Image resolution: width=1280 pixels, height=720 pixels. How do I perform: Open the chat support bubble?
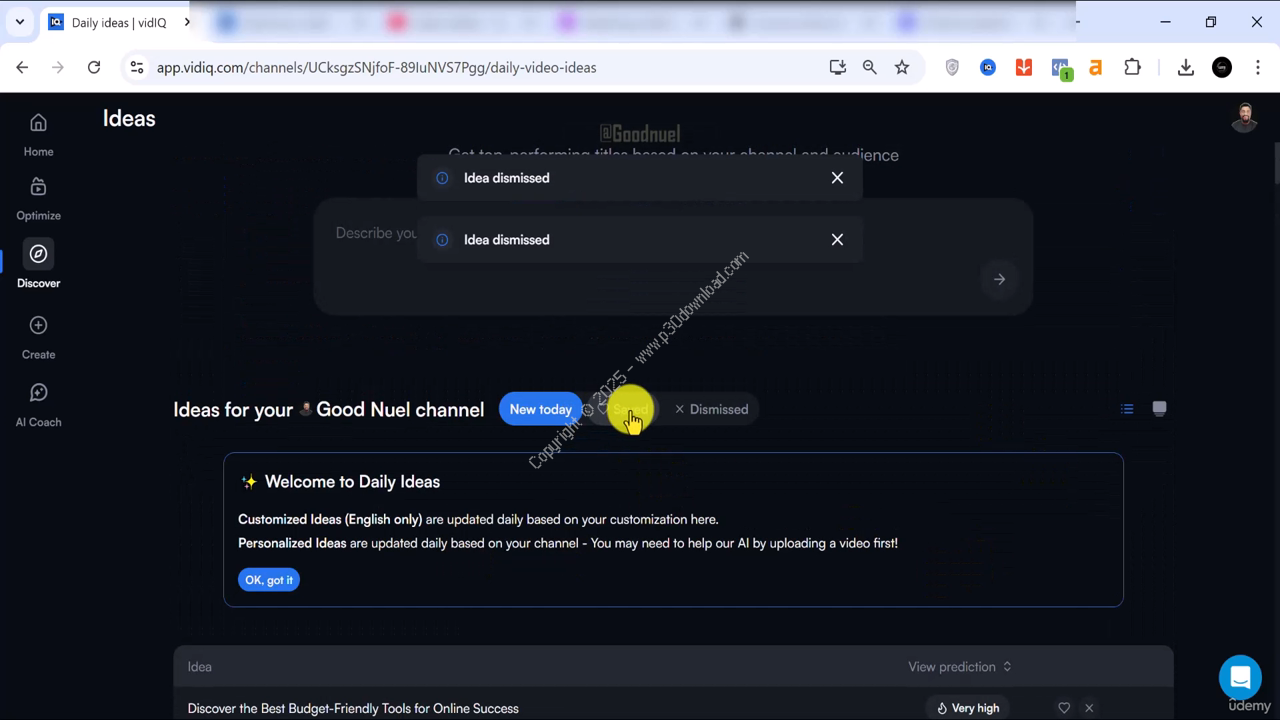(1239, 677)
